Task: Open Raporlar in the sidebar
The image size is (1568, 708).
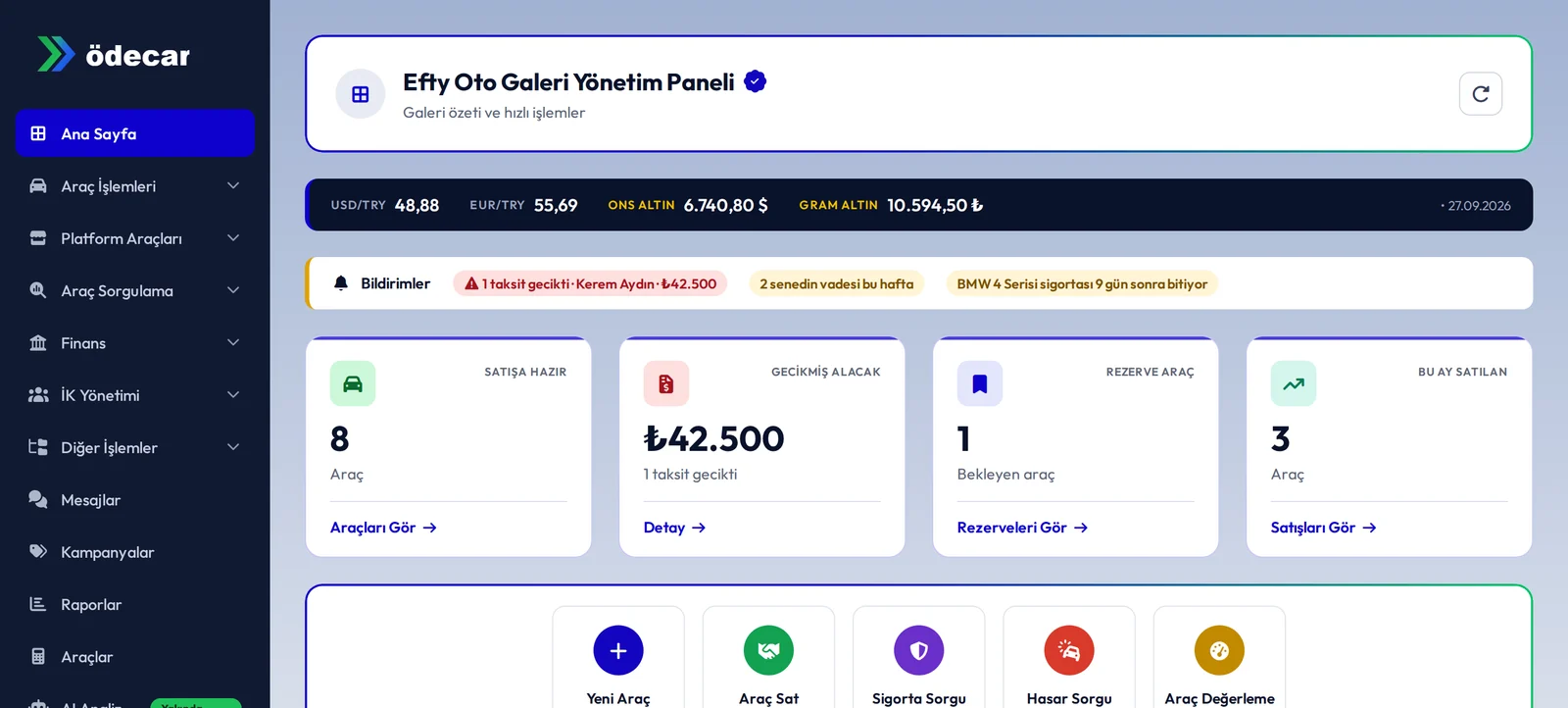Action: (135, 604)
